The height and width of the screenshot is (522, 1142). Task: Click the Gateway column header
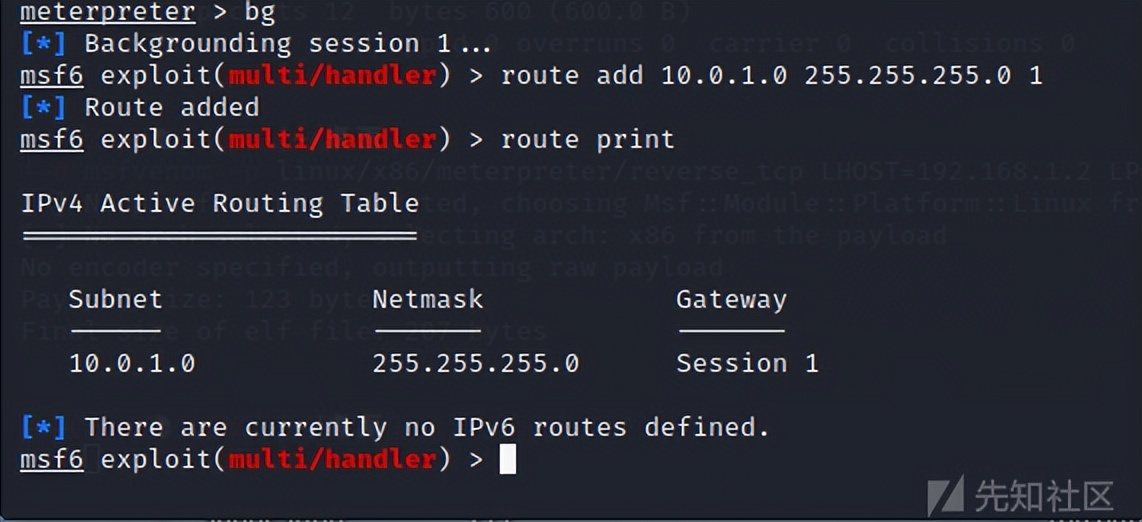coord(731,300)
